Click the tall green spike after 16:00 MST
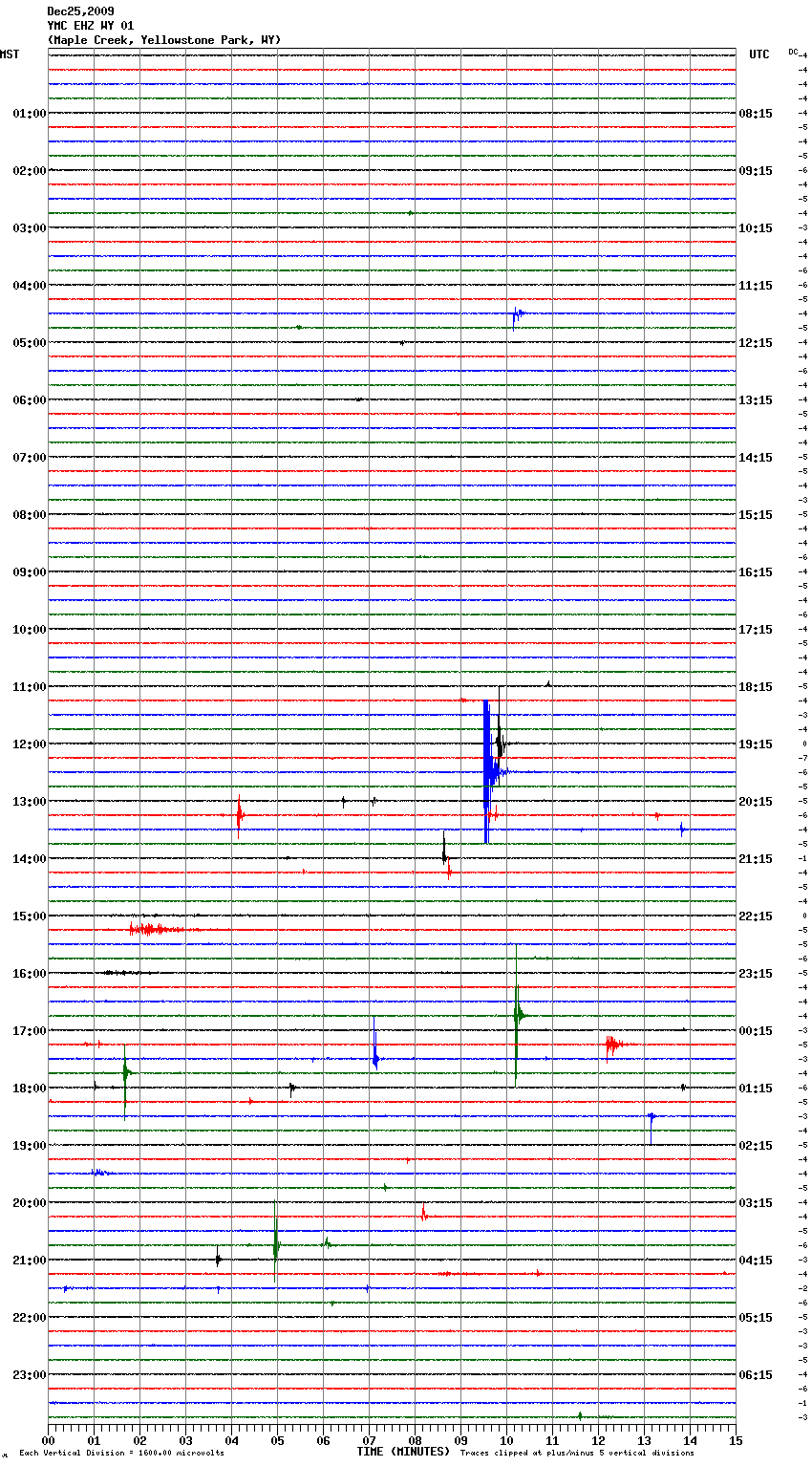Viewport: 812px width, 1466px height. pyautogui.click(x=517, y=1015)
